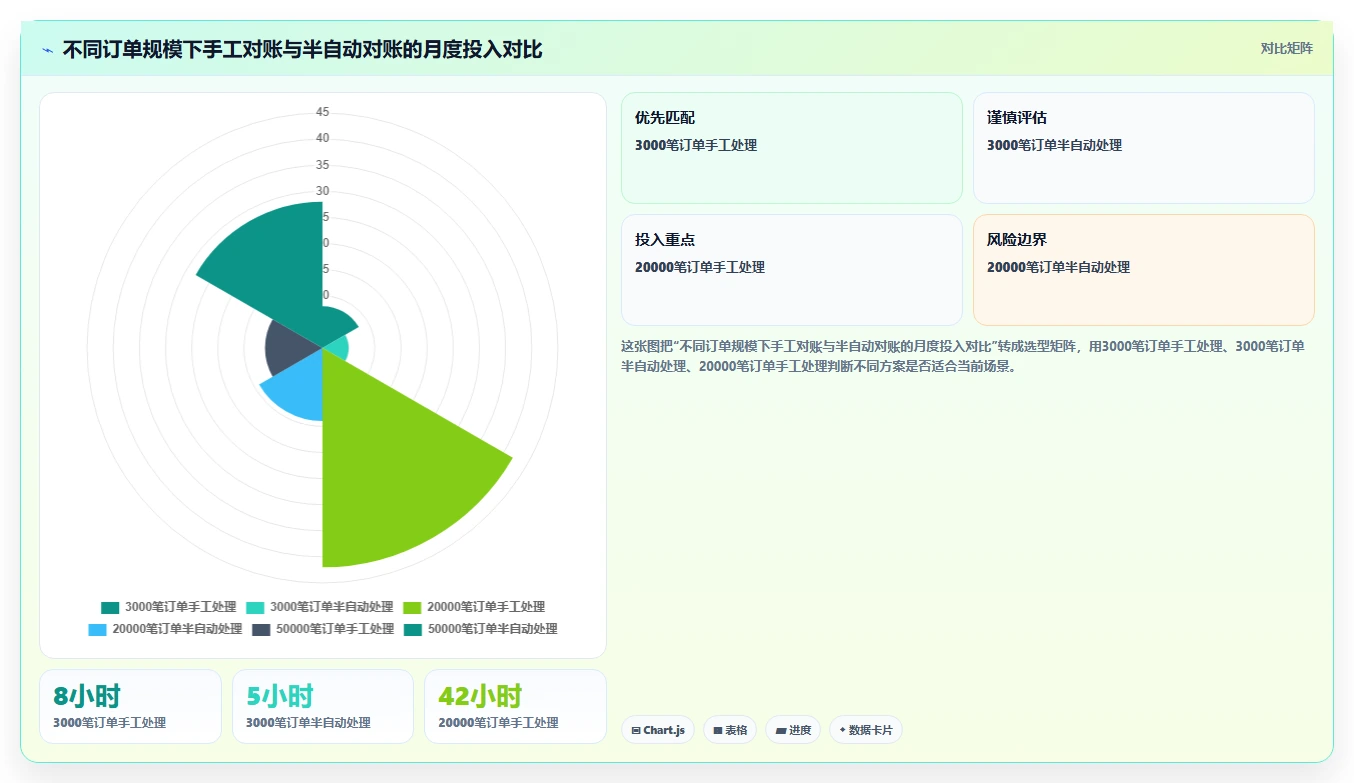Click the axis tick label 40
1354x783 pixels.
click(322, 138)
